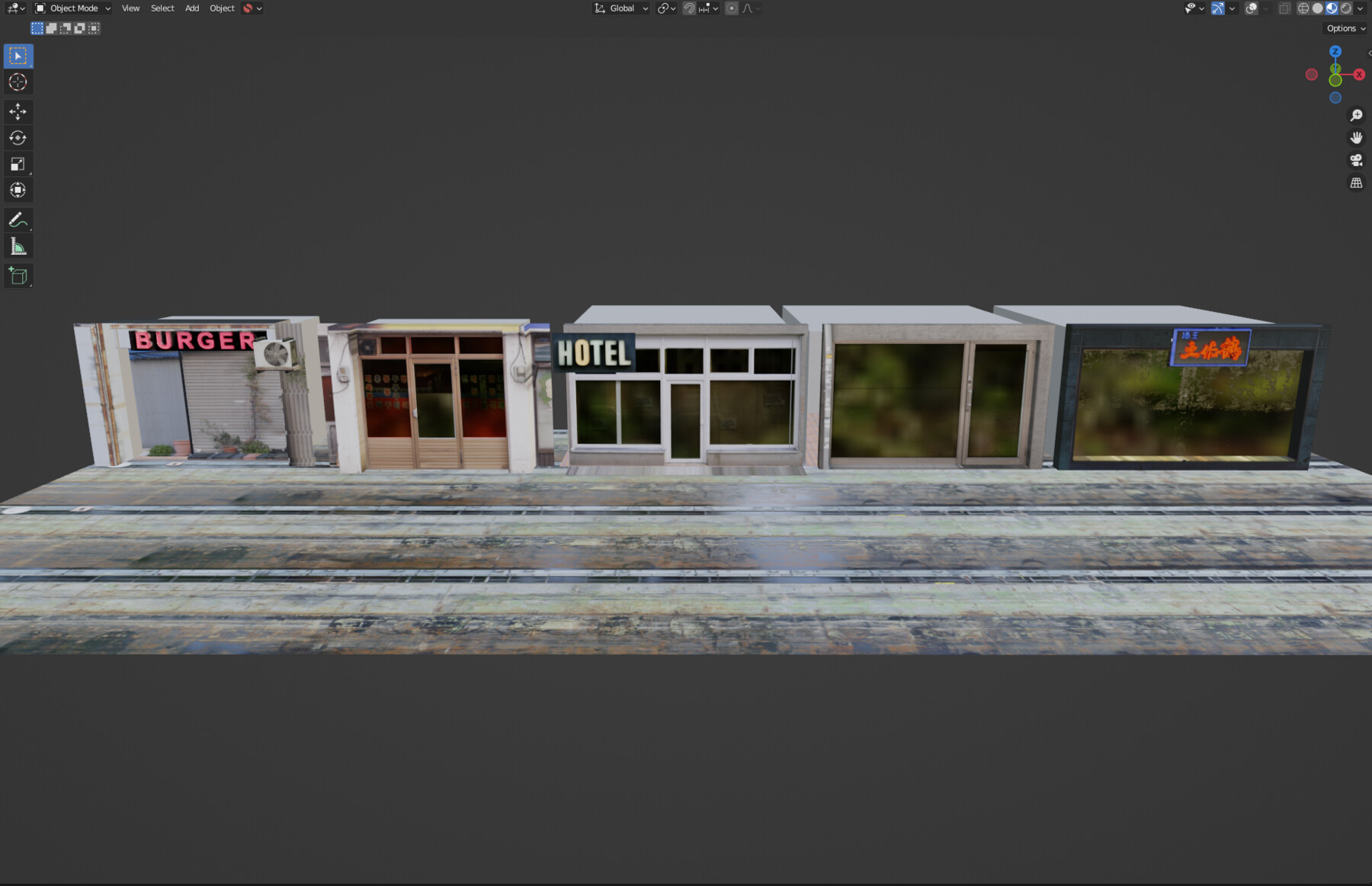
Task: Activate the Add Cube tool
Action: [18, 276]
